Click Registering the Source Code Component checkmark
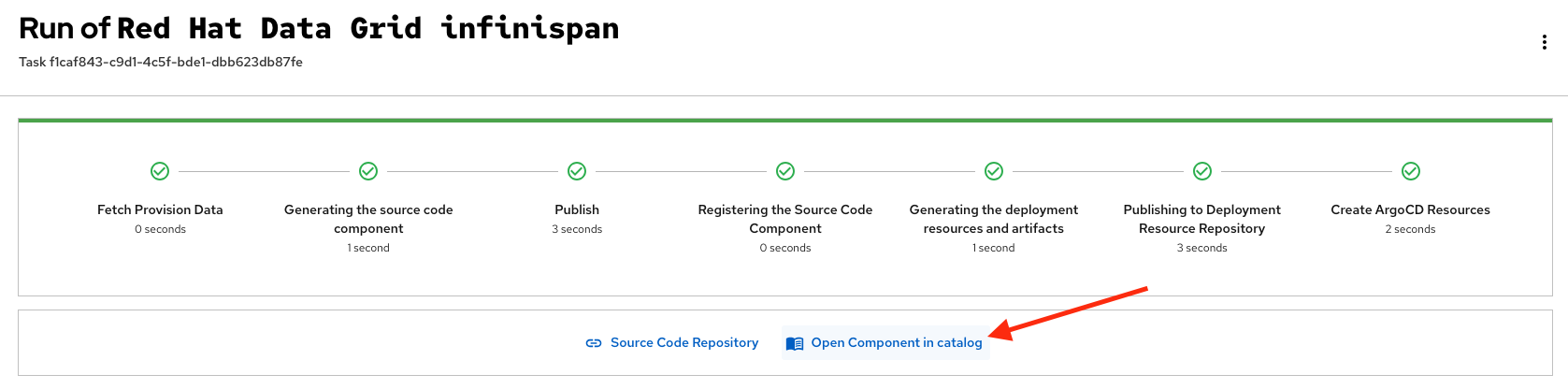Screen dimensions: 1568x389 [785, 171]
